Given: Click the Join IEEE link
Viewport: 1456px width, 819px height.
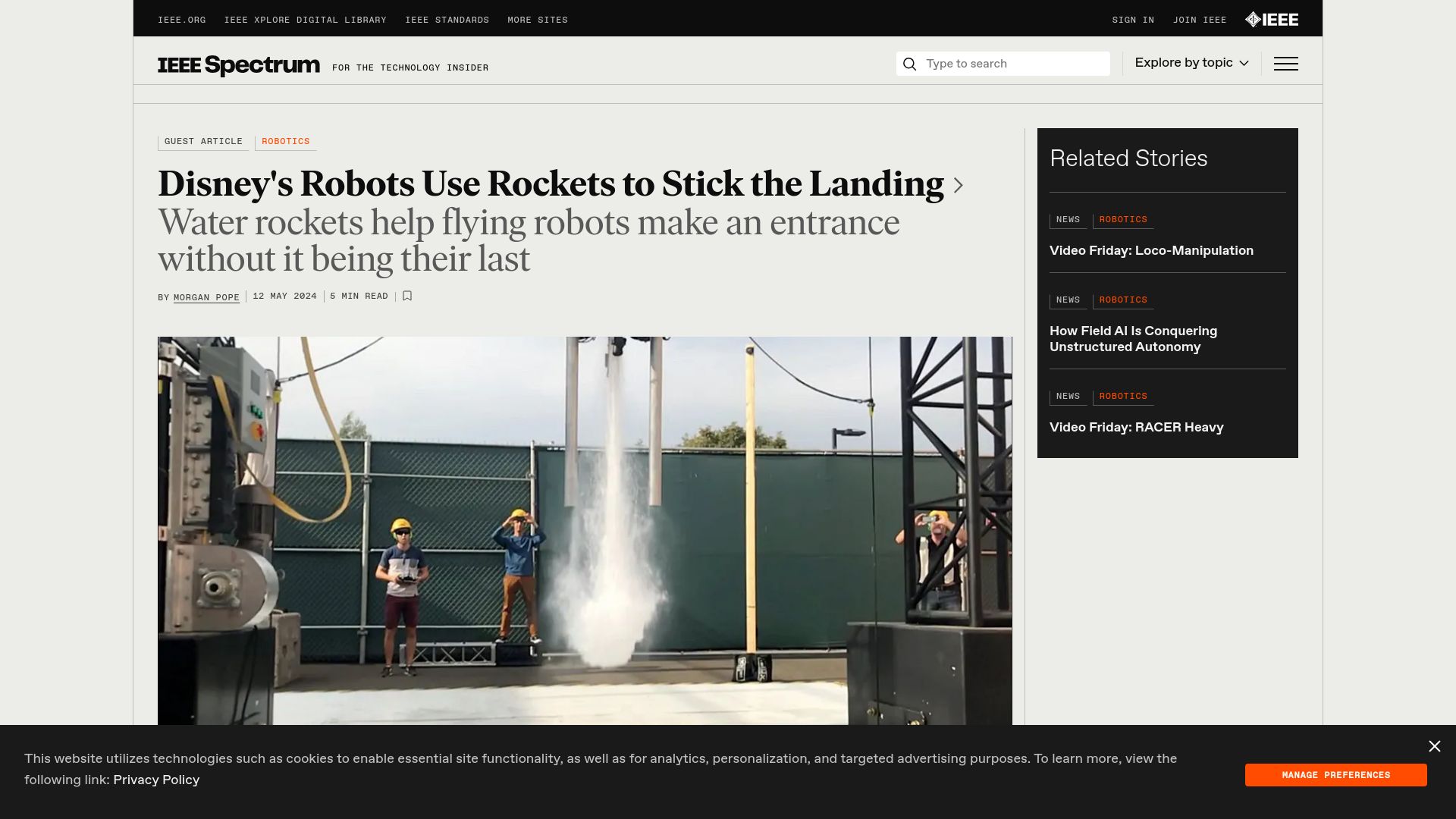Looking at the screenshot, I should (1200, 20).
